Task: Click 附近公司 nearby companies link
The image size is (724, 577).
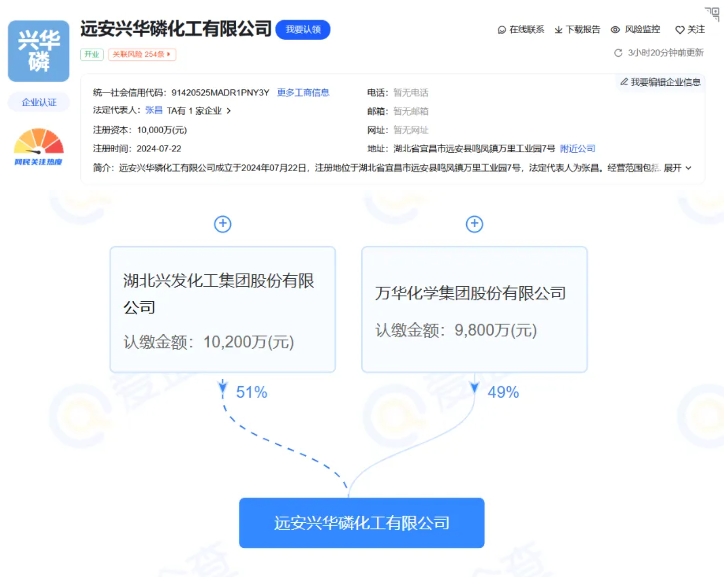Action: (x=578, y=149)
